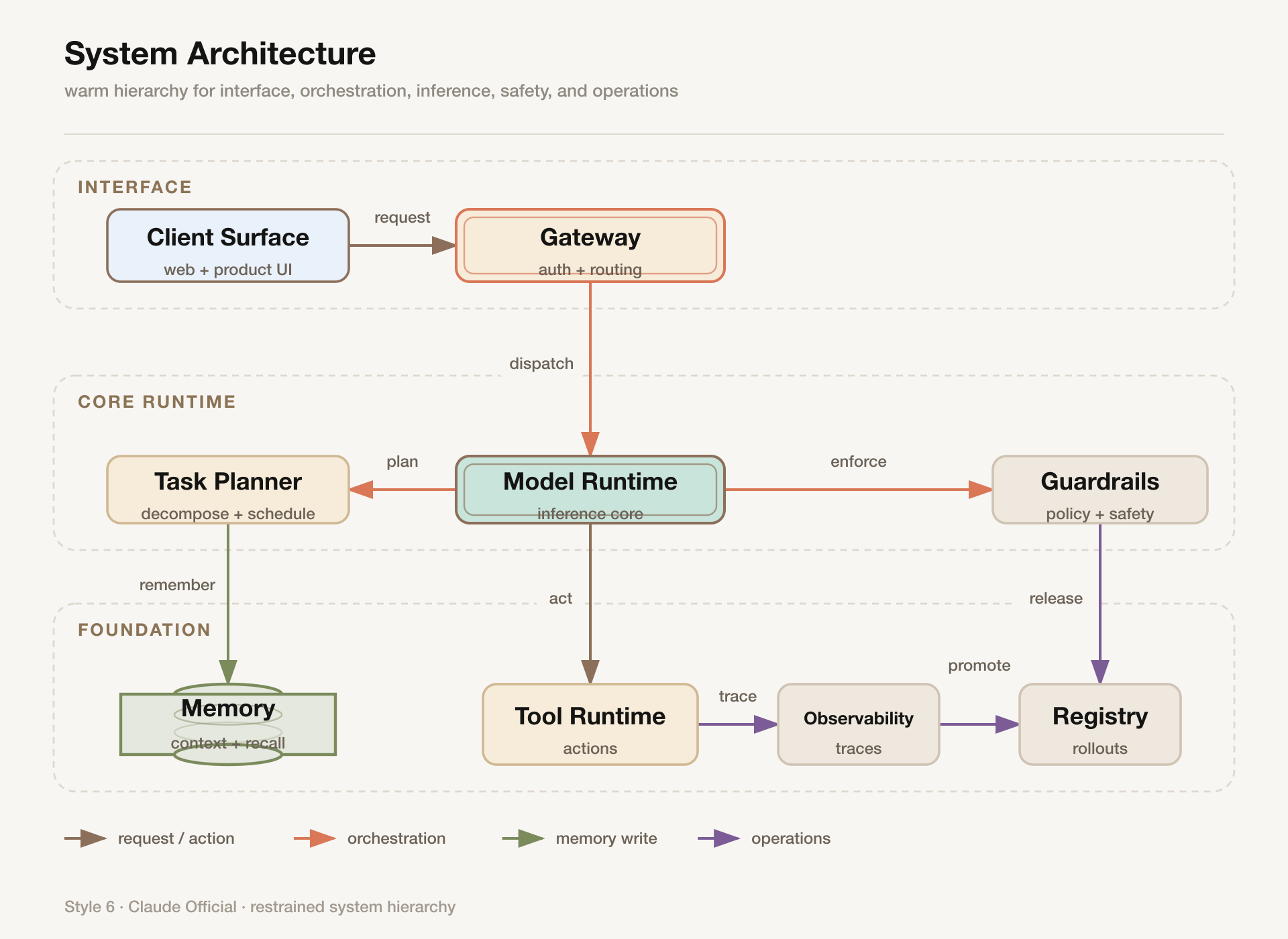Click the FOUNDATION section label
This screenshot has height=939, width=1288.
pos(144,630)
